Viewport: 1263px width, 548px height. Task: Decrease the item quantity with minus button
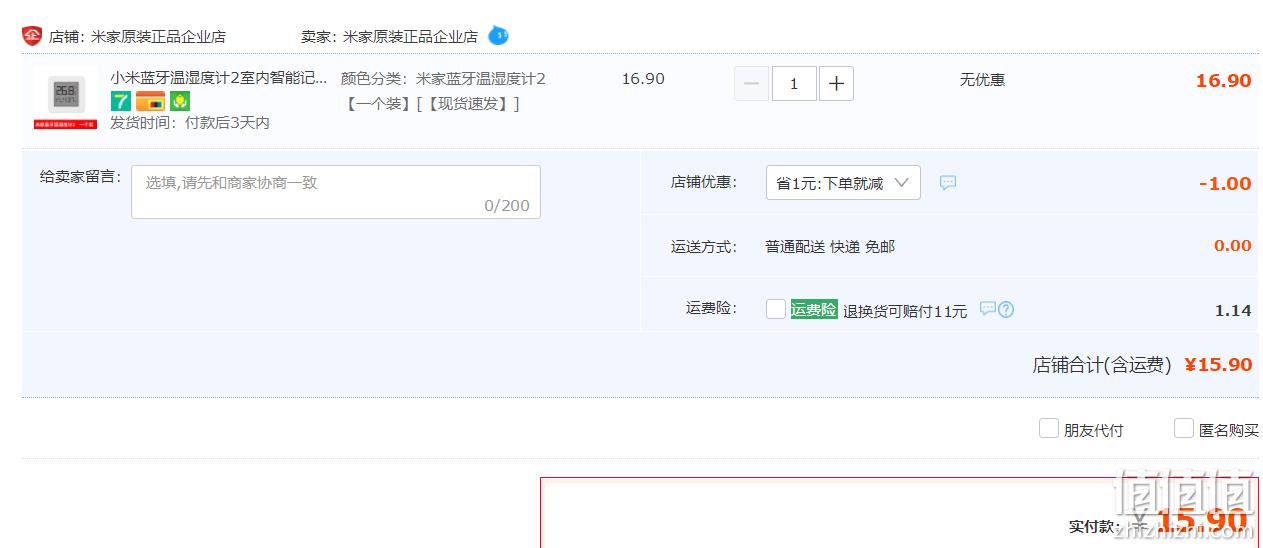point(751,84)
